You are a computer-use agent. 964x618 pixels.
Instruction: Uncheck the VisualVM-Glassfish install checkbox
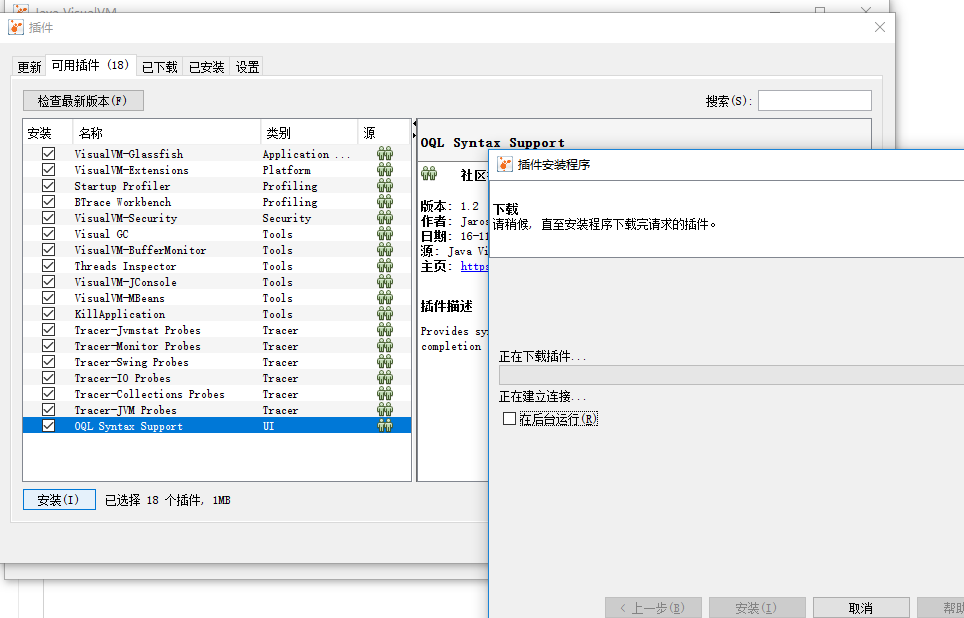click(x=49, y=154)
